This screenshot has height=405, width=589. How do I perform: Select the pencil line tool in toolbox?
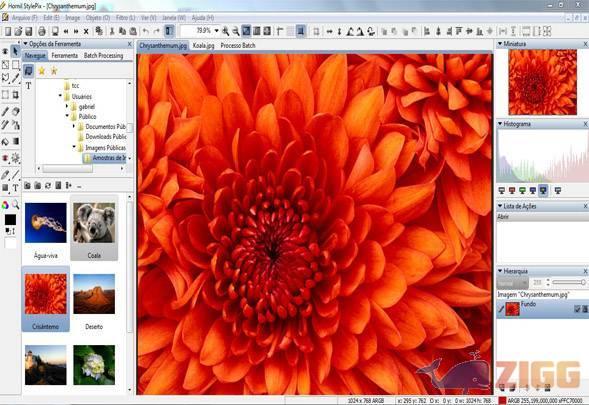click(15, 174)
